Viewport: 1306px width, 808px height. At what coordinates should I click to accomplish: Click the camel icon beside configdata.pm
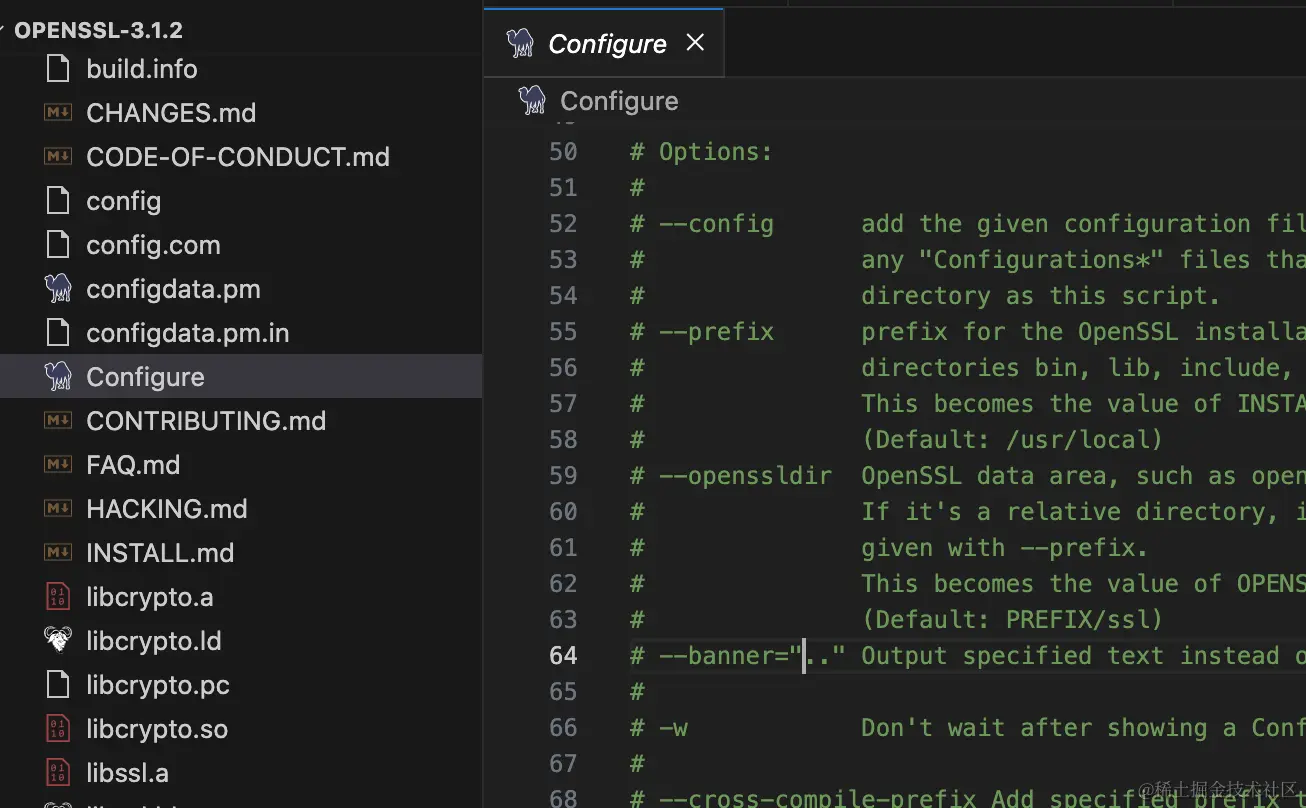tap(59, 289)
